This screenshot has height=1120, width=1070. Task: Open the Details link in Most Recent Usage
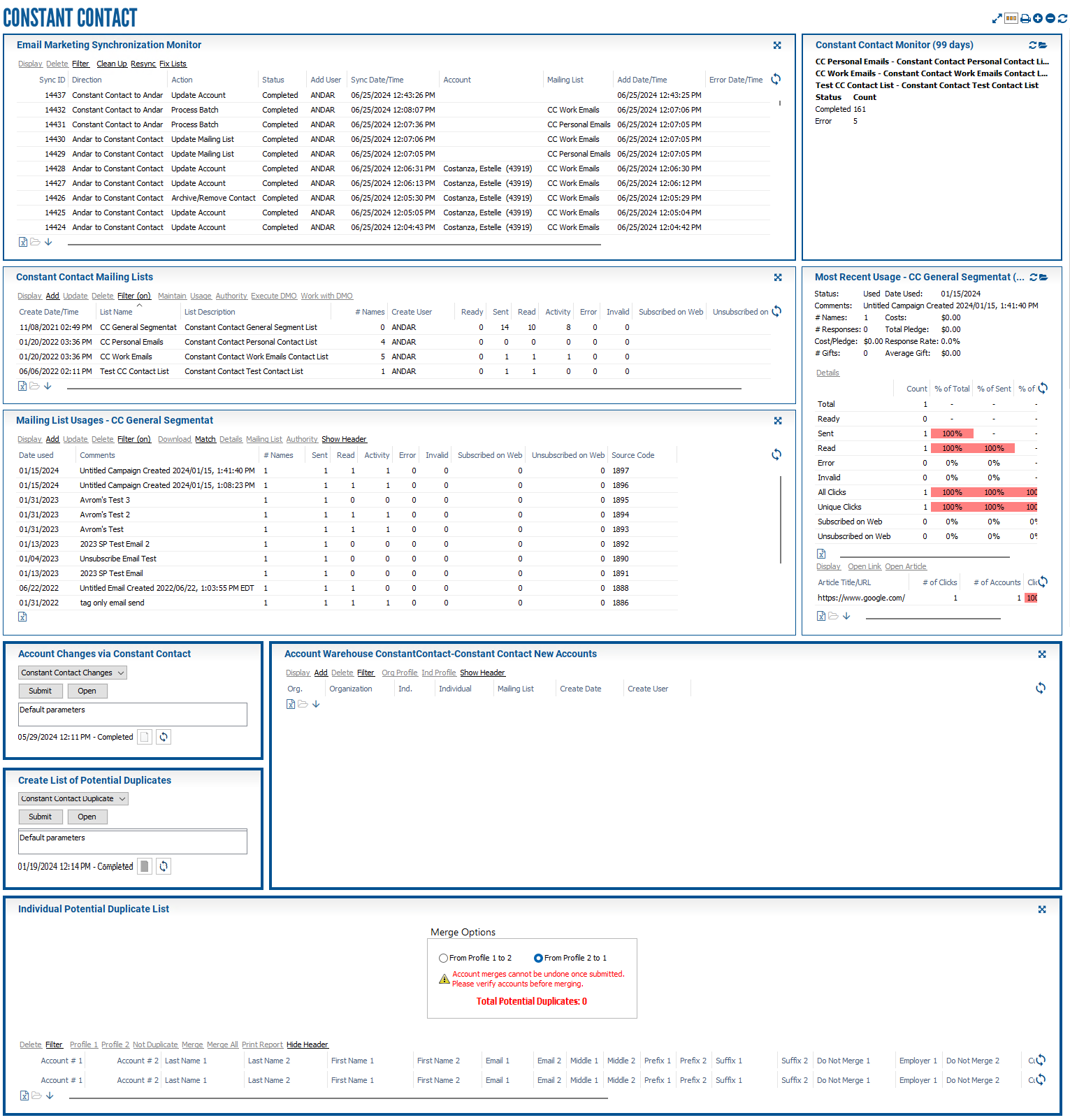pyautogui.click(x=827, y=373)
